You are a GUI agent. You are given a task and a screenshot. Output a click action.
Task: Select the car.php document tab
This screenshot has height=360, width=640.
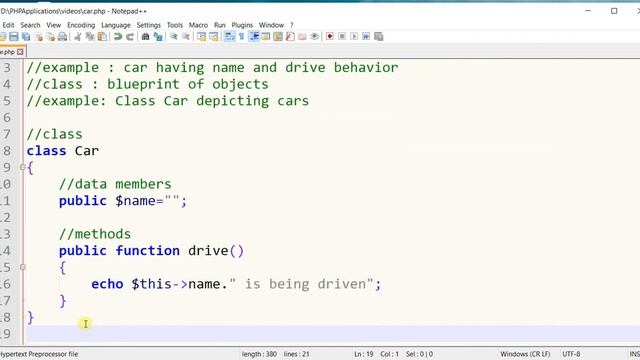(9, 52)
